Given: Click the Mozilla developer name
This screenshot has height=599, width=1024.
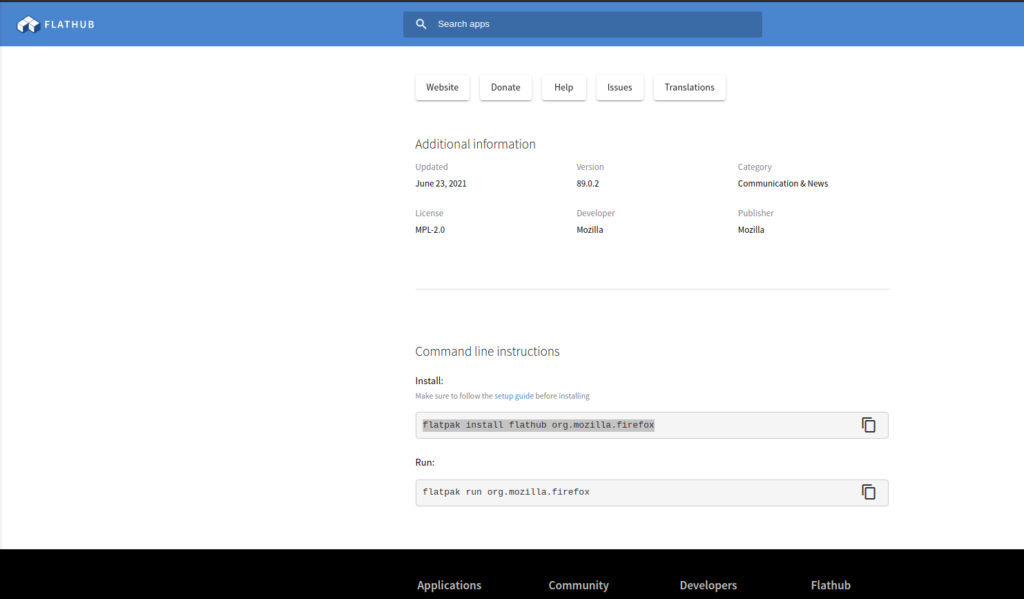Looking at the screenshot, I should pos(589,230).
